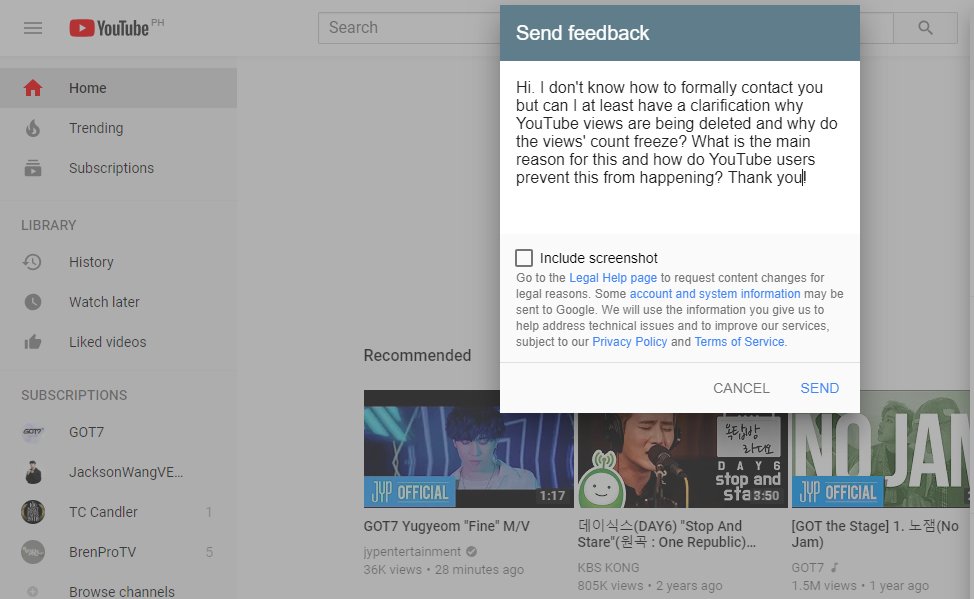
Task: Click the search magnifier button
Action: (x=925, y=28)
